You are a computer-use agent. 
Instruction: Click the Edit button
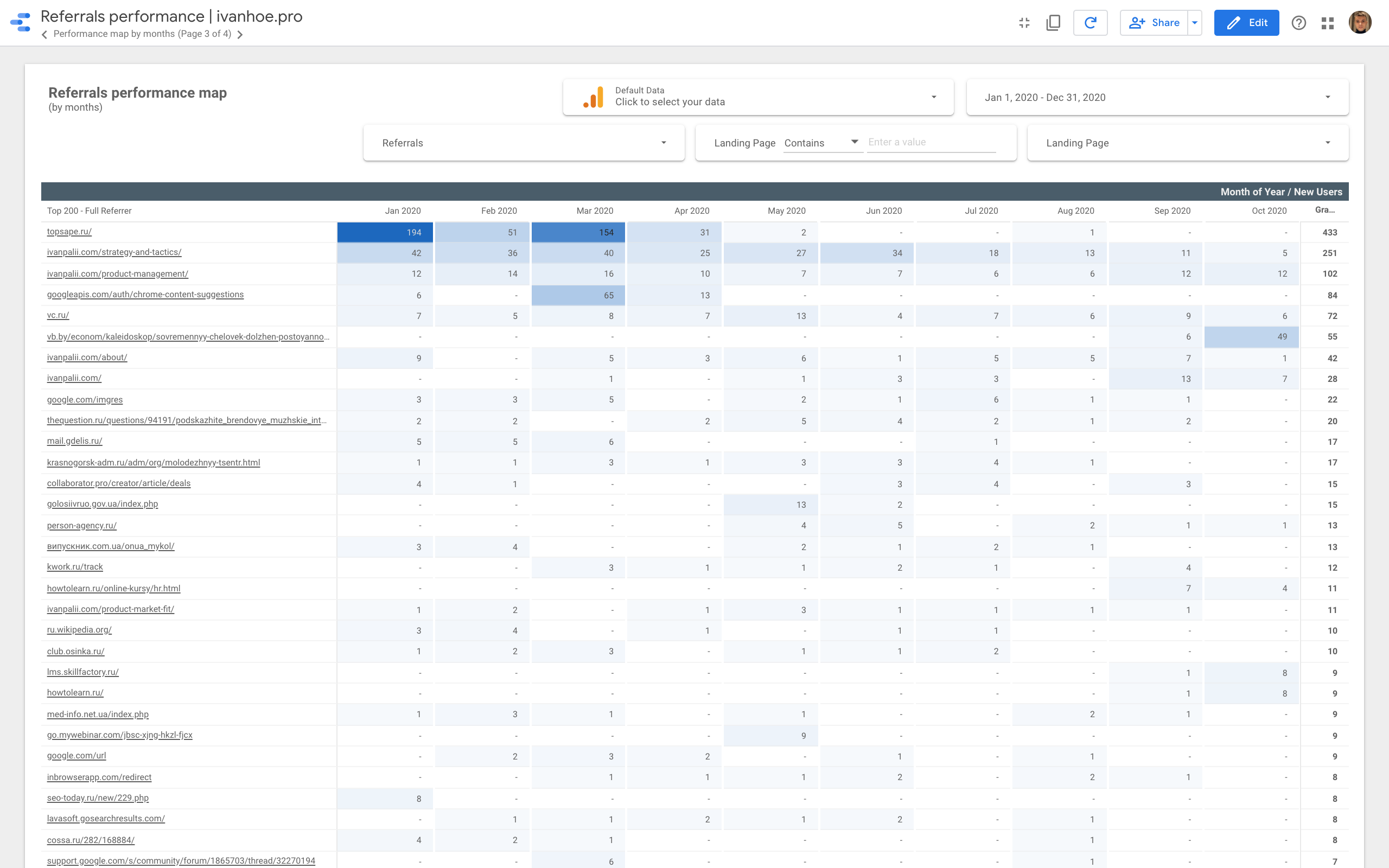[x=1246, y=23]
